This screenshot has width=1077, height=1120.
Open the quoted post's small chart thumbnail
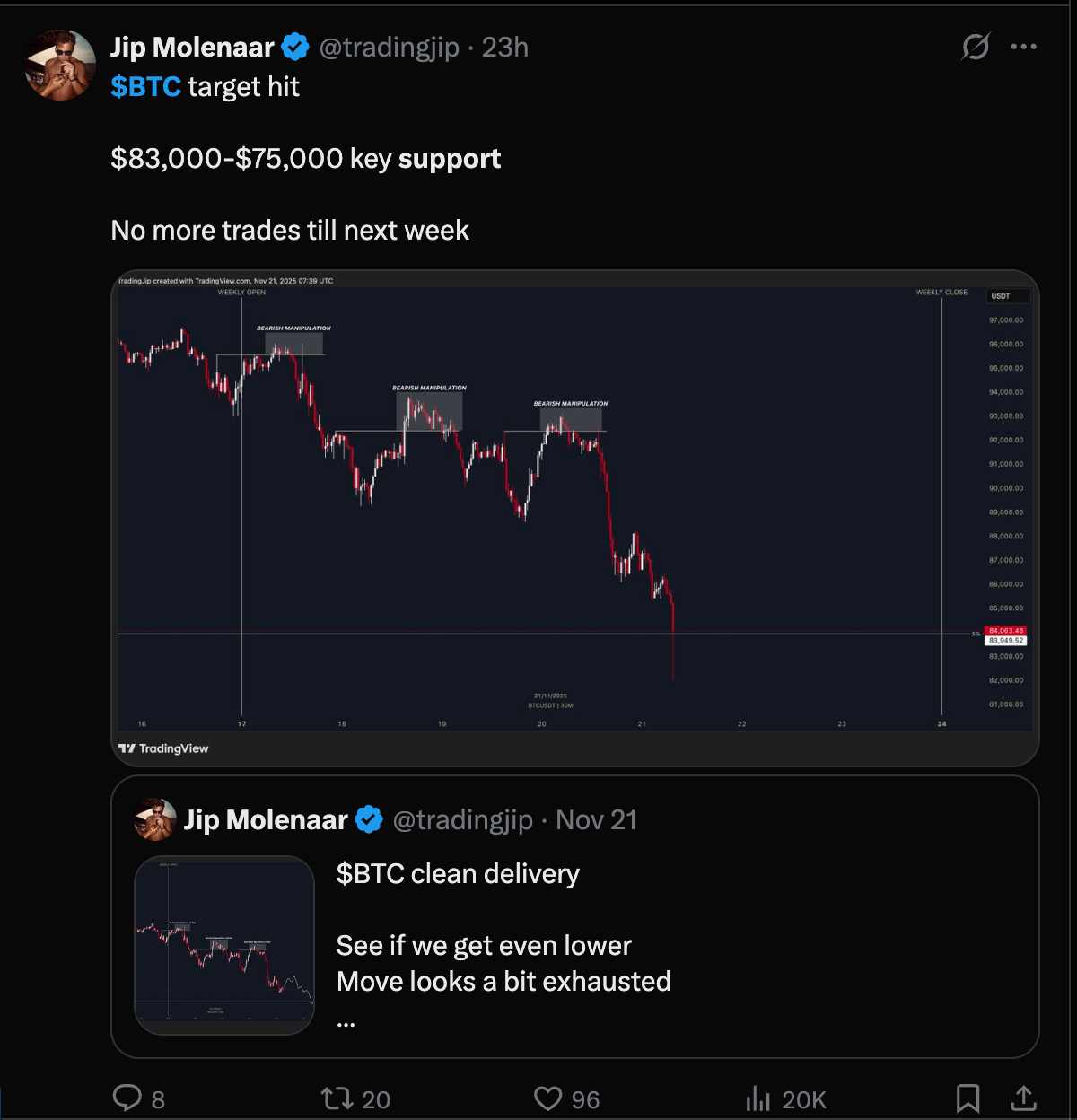[x=224, y=945]
